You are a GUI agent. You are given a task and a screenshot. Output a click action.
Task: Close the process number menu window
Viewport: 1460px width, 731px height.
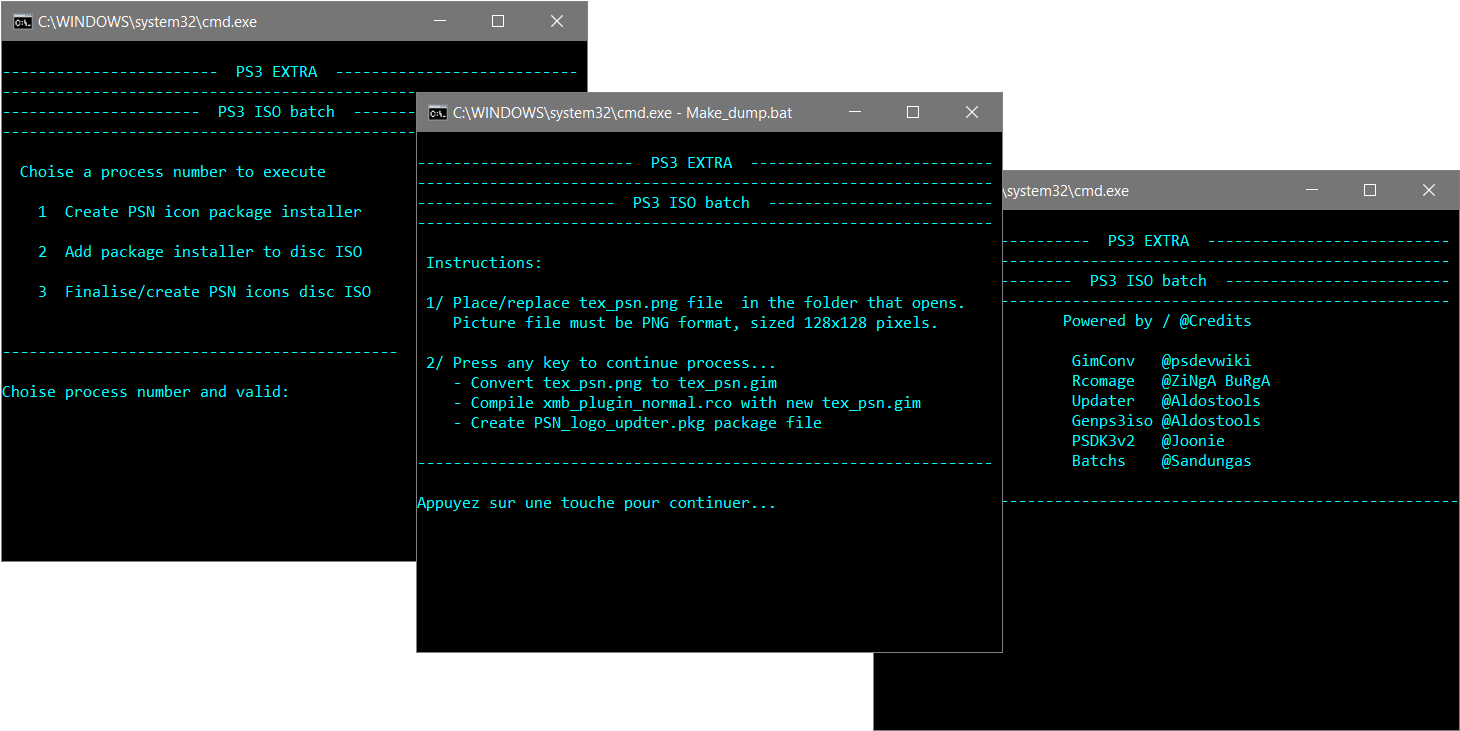coord(557,22)
